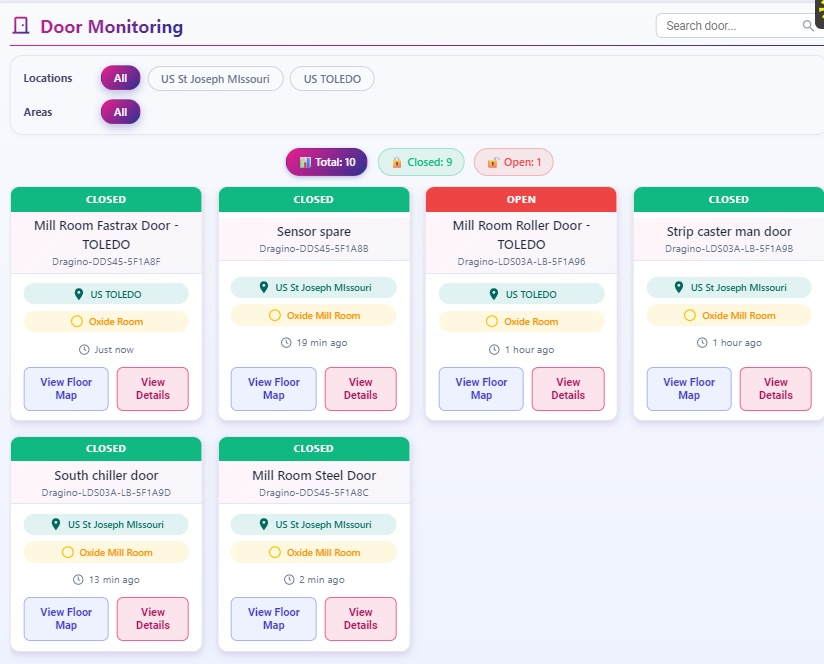Toggle the All locations filter
This screenshot has width=824, height=664.
coord(120,77)
